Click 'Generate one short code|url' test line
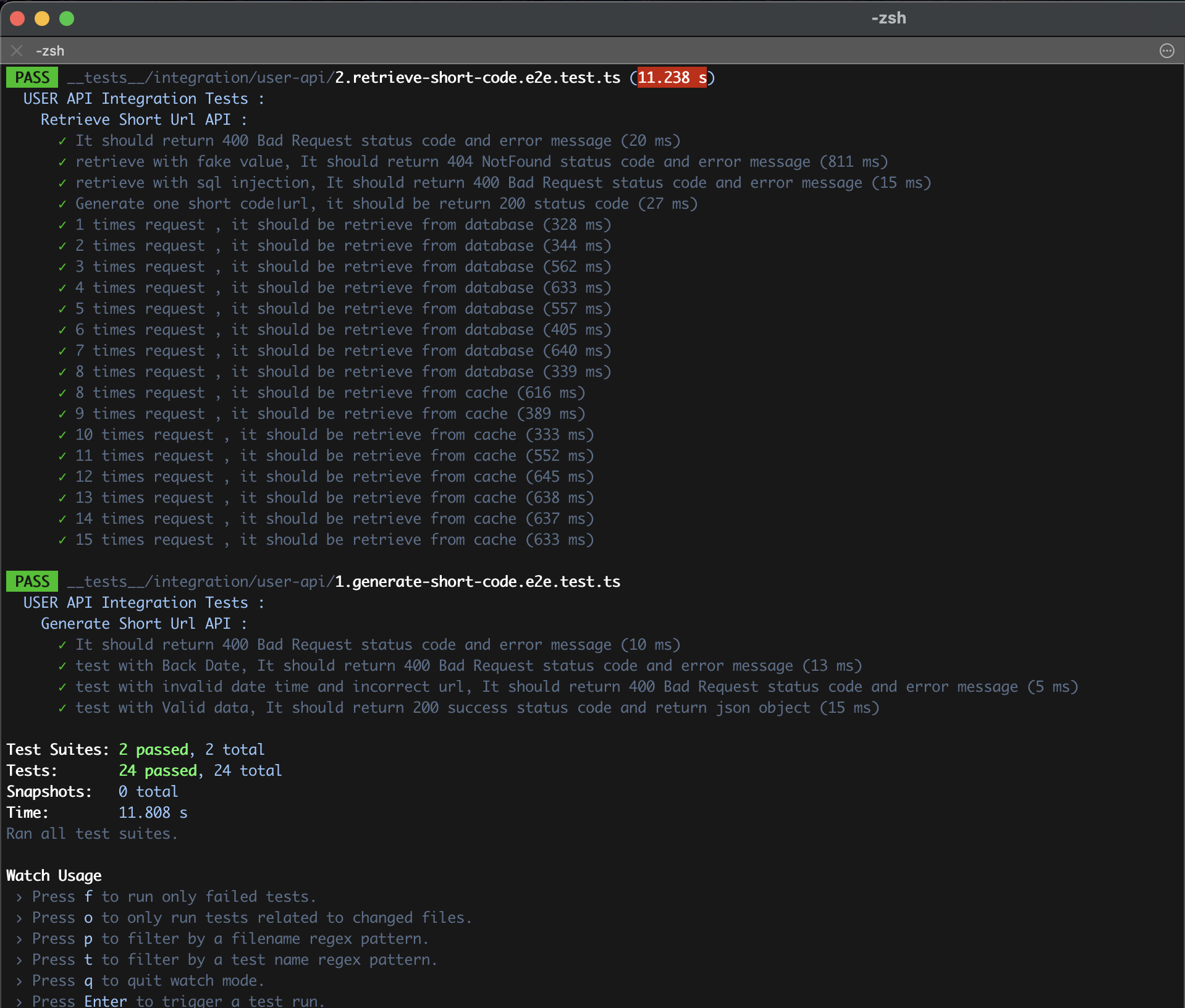This screenshot has width=1185, height=1008. (378, 203)
